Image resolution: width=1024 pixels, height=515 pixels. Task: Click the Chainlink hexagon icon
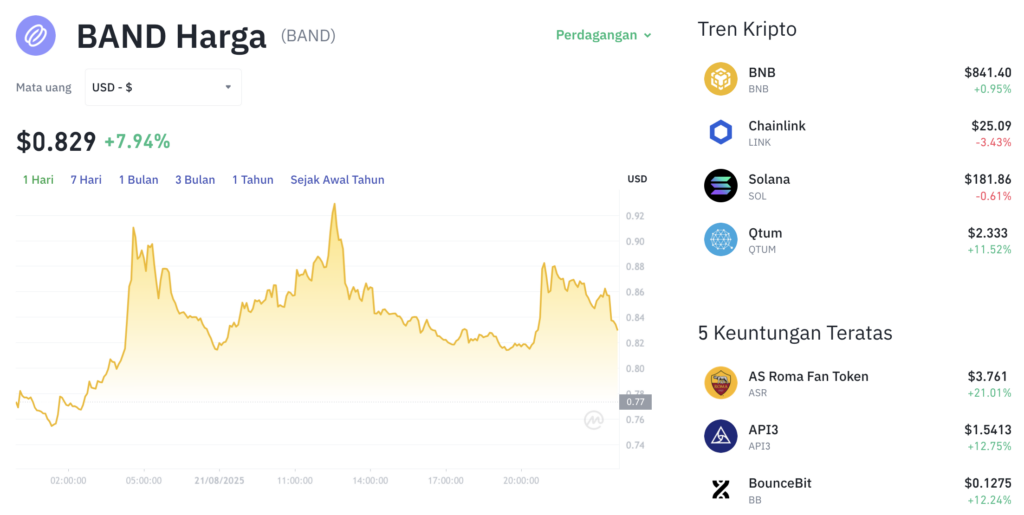pos(720,133)
